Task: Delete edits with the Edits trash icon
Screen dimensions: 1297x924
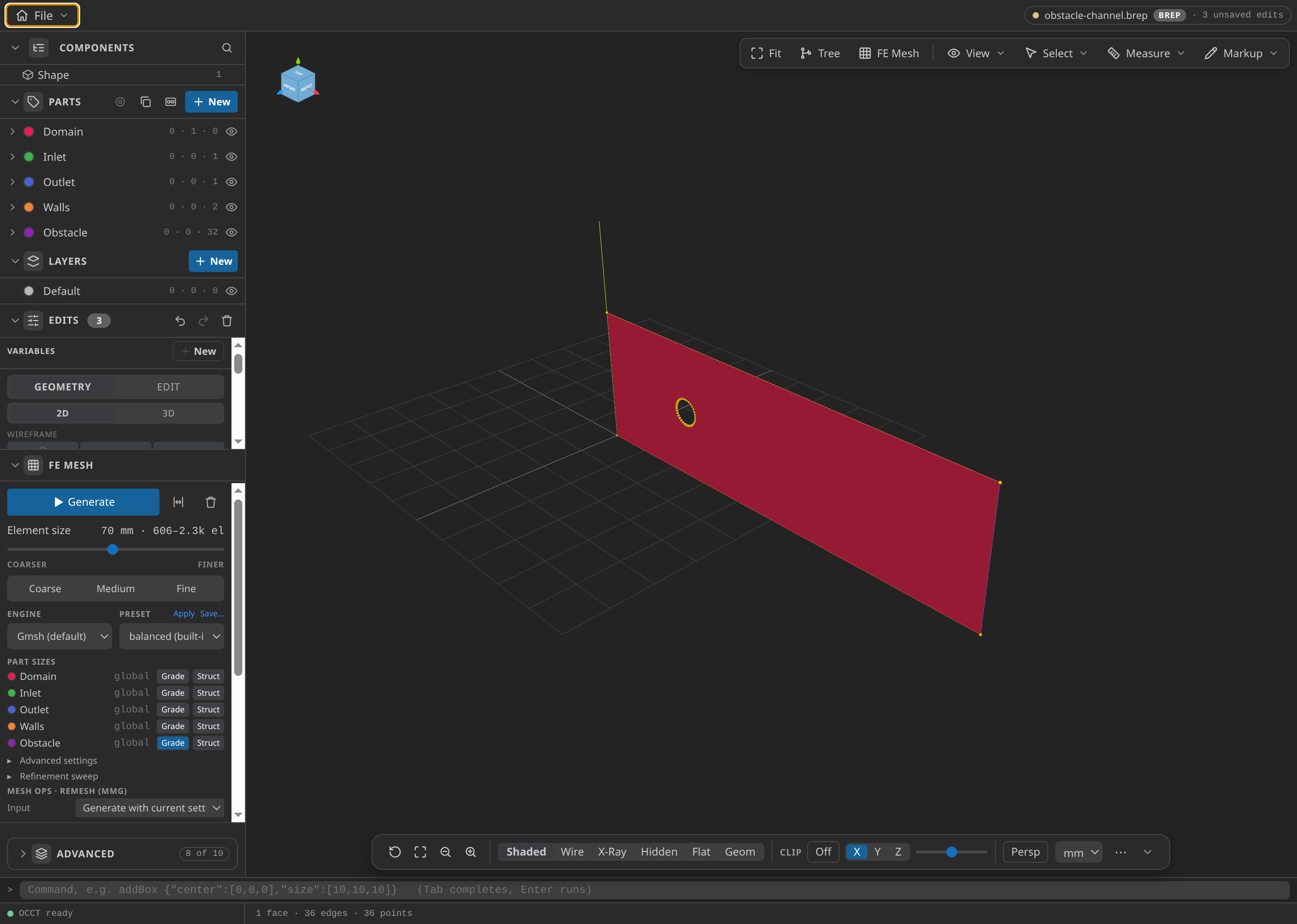Action: click(227, 321)
